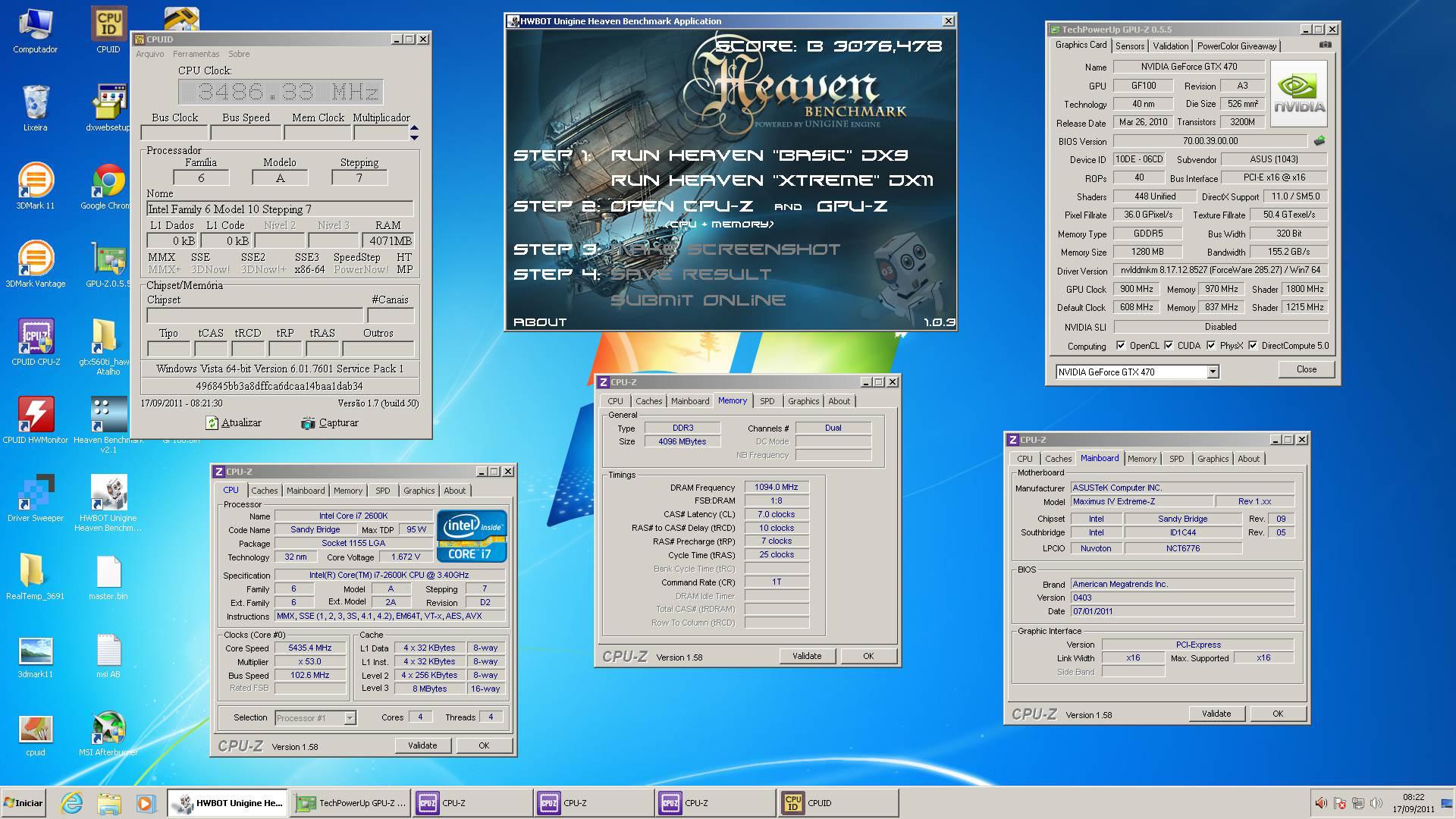Open the Computador desktop icon

click(x=35, y=31)
